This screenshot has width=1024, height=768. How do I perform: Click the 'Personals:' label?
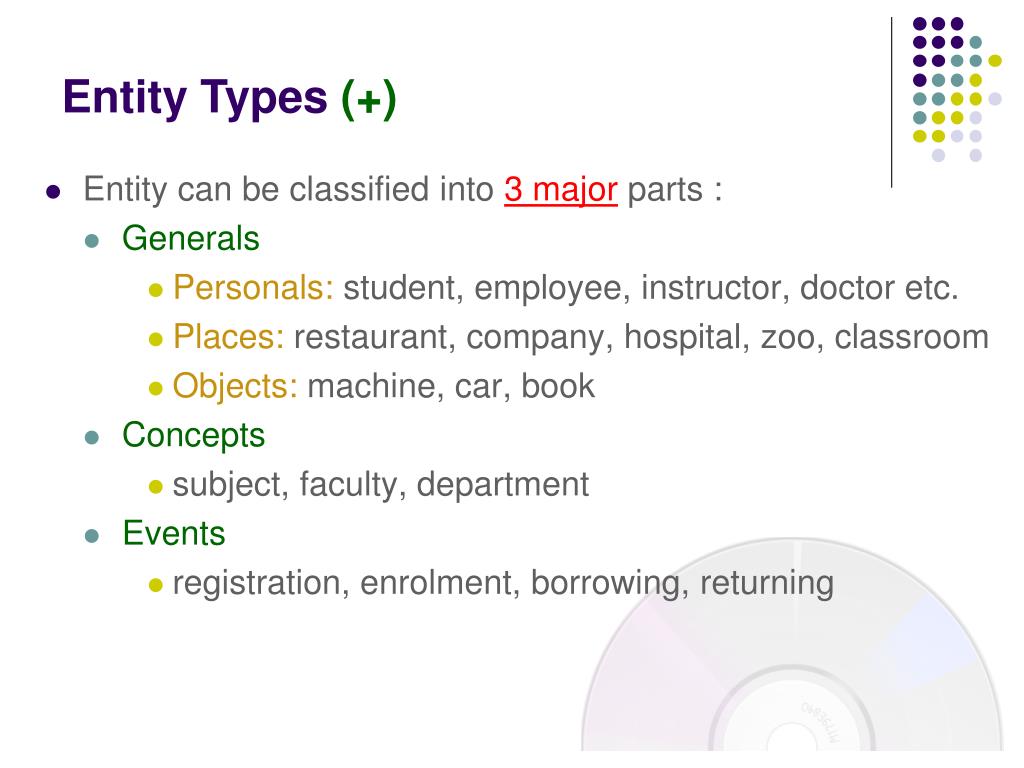coord(253,287)
